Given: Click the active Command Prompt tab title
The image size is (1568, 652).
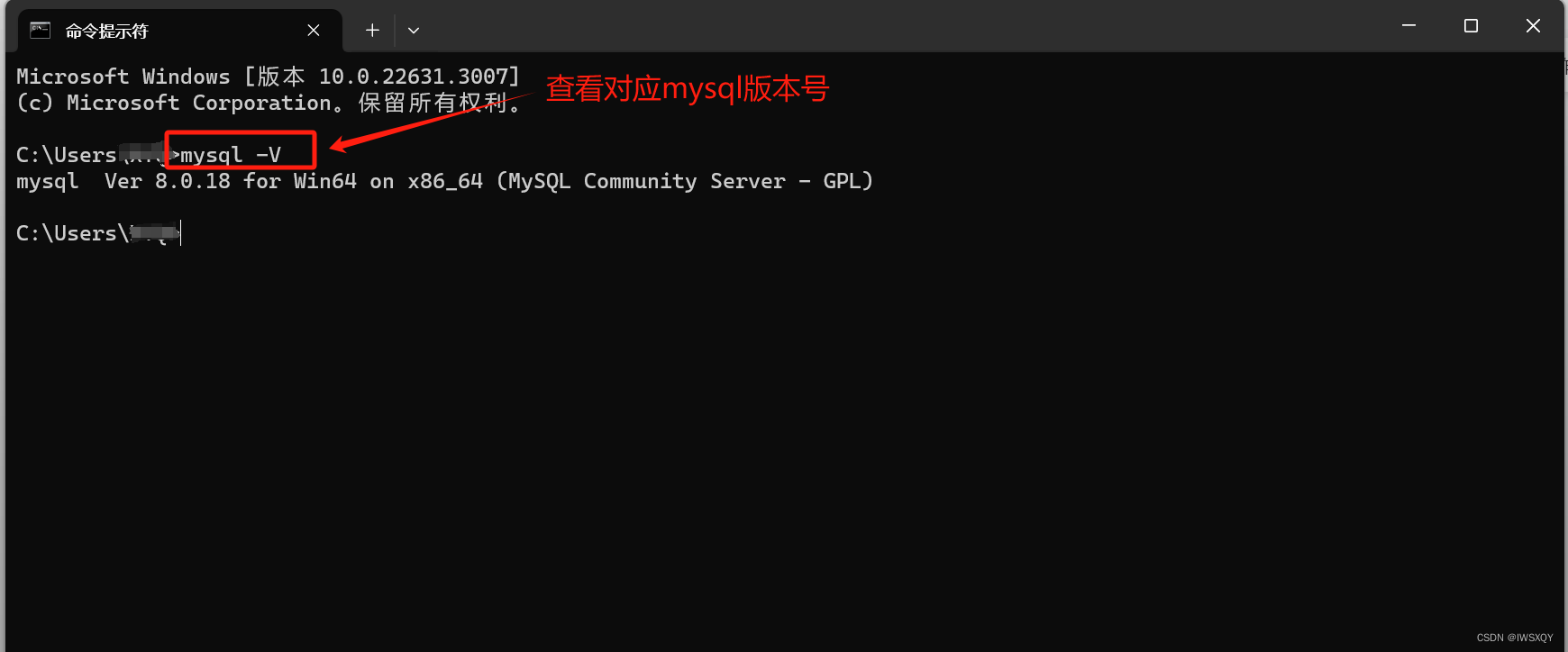Looking at the screenshot, I should click(108, 30).
